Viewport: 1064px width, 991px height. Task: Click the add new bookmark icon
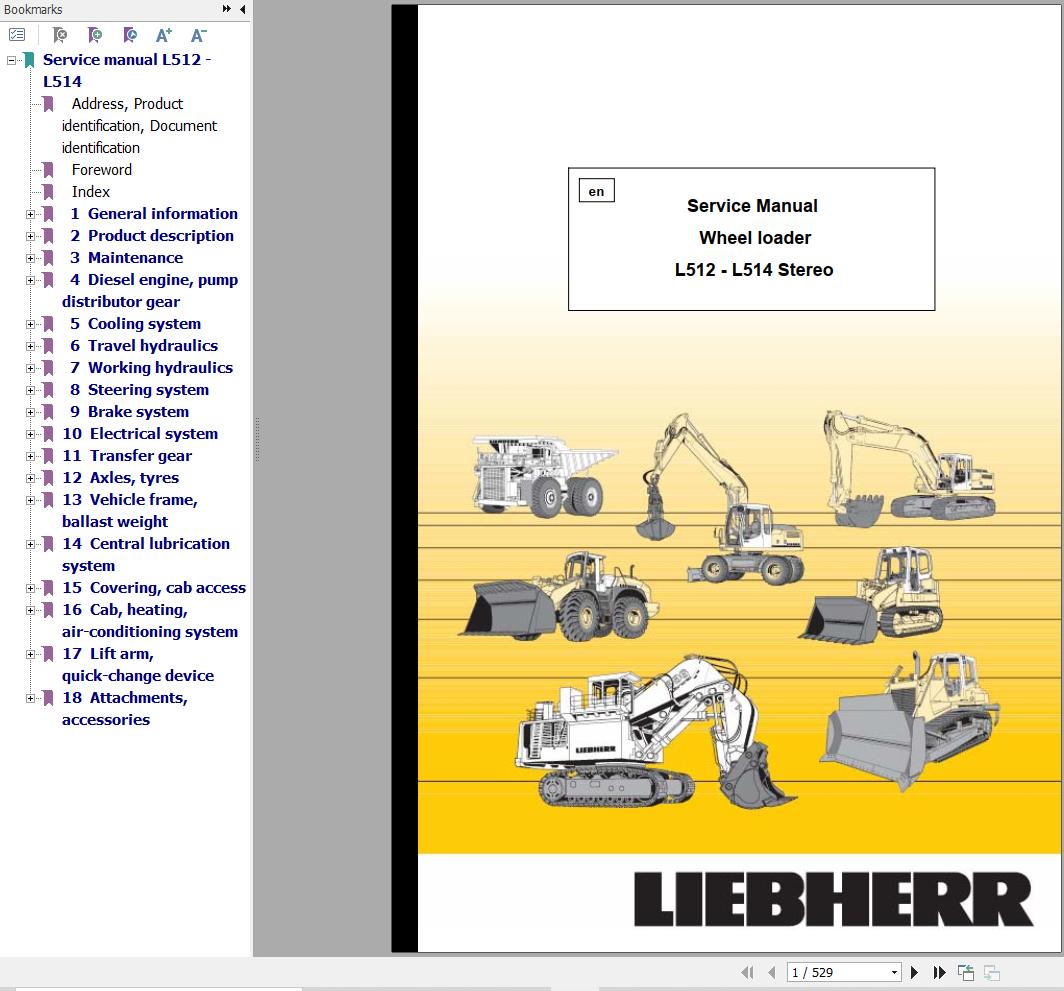[95, 35]
